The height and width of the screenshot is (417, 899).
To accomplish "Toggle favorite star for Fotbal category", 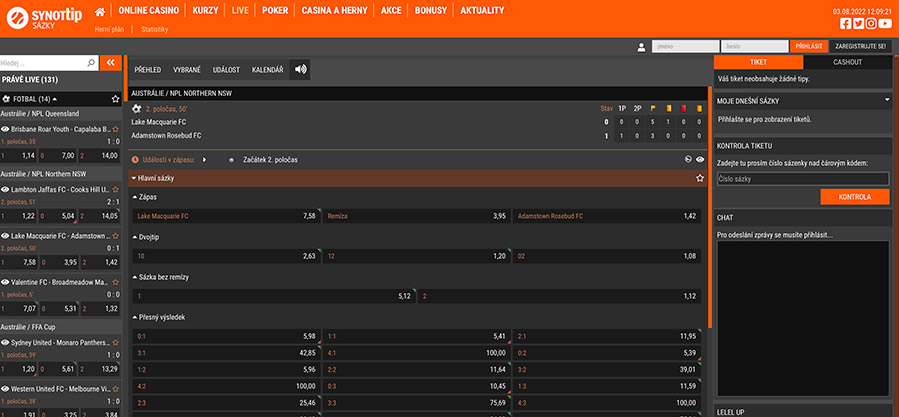I will [116, 99].
